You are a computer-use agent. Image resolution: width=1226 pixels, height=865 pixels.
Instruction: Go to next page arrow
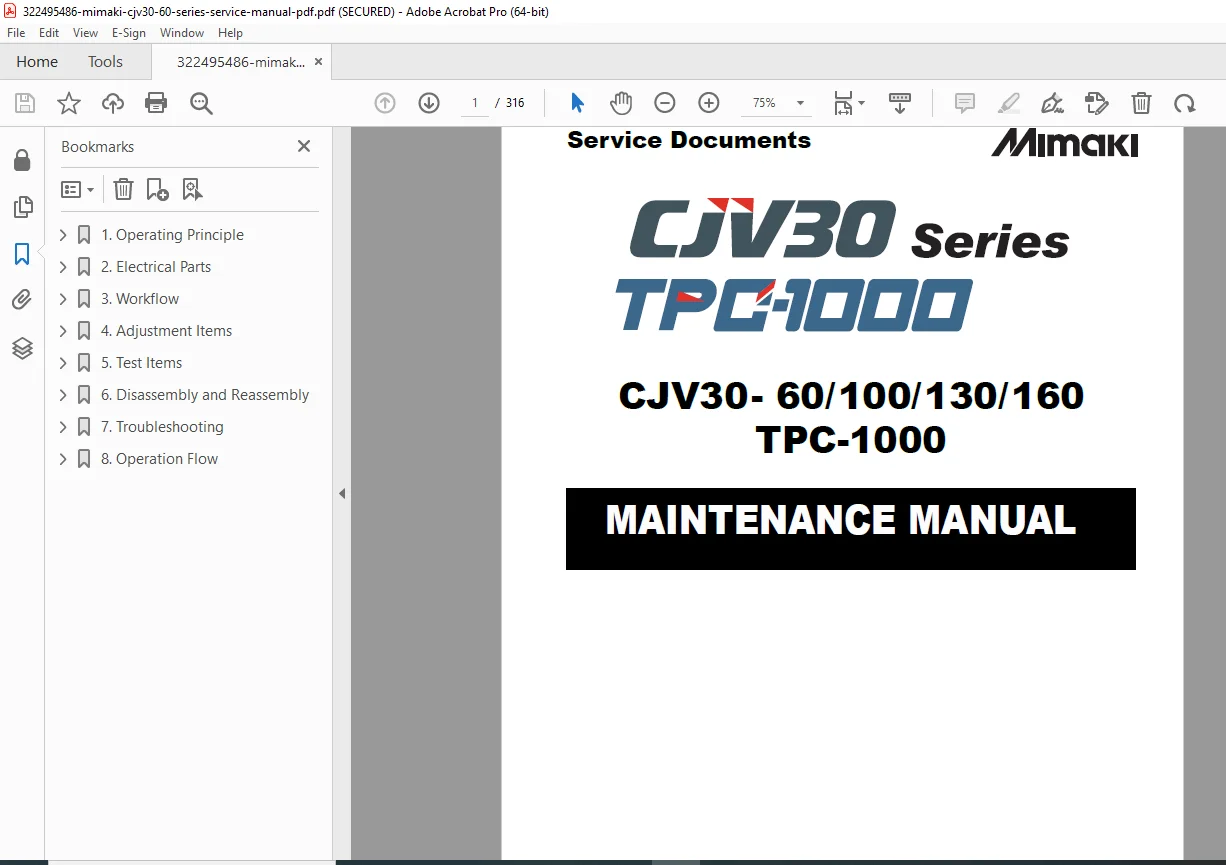coord(429,103)
